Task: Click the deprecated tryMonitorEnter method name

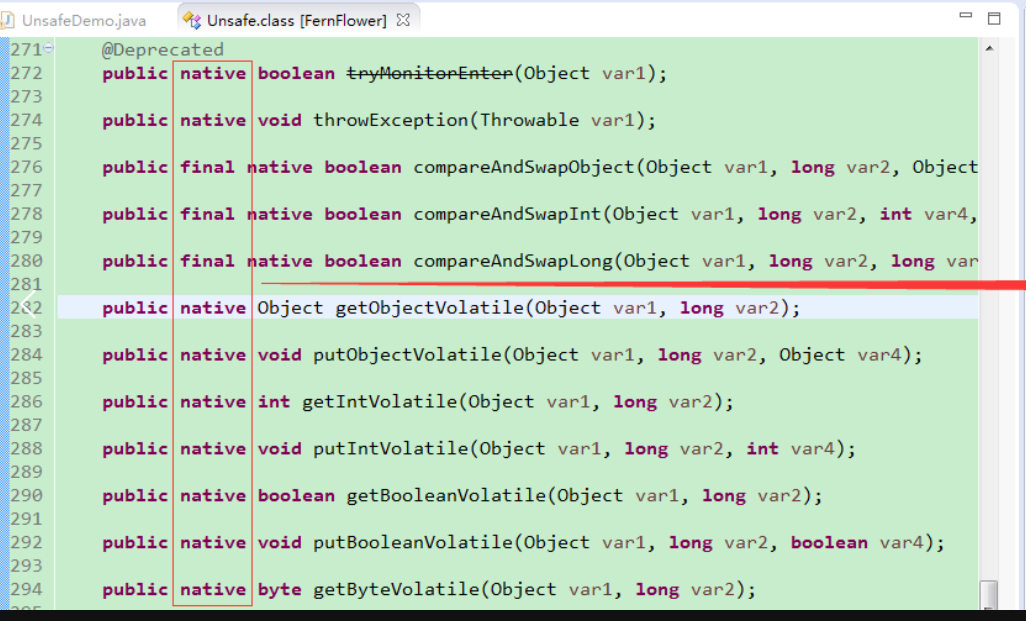Action: pos(429,73)
